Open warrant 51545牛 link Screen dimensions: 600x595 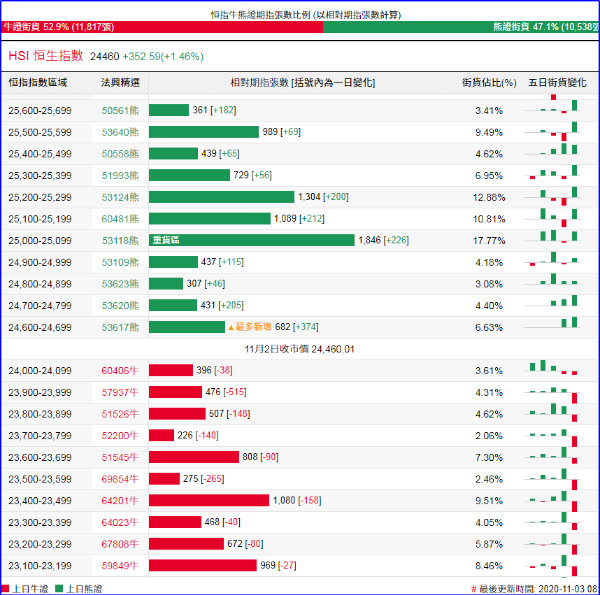[x=119, y=457]
